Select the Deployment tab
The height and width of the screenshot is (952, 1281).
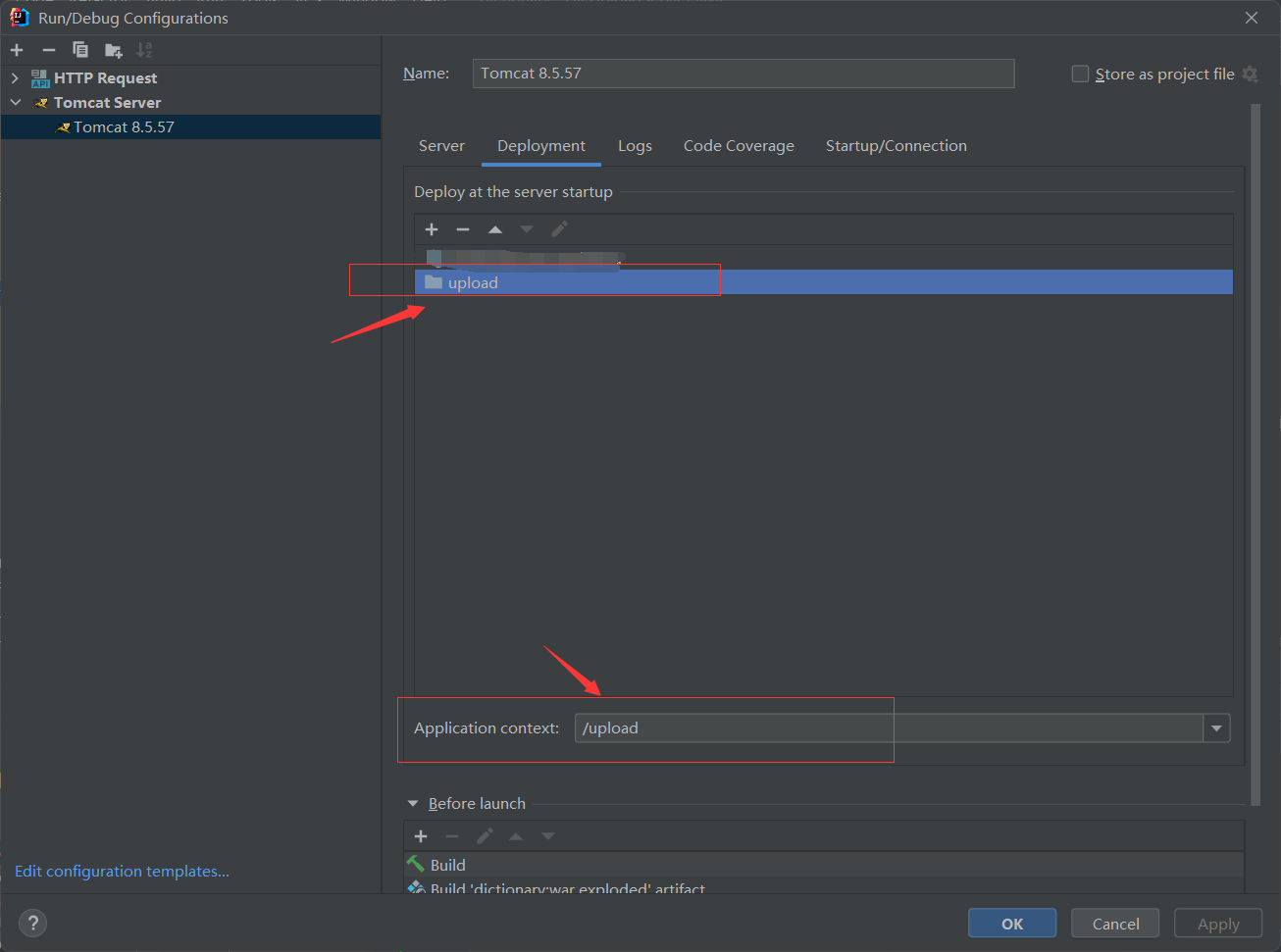[541, 146]
